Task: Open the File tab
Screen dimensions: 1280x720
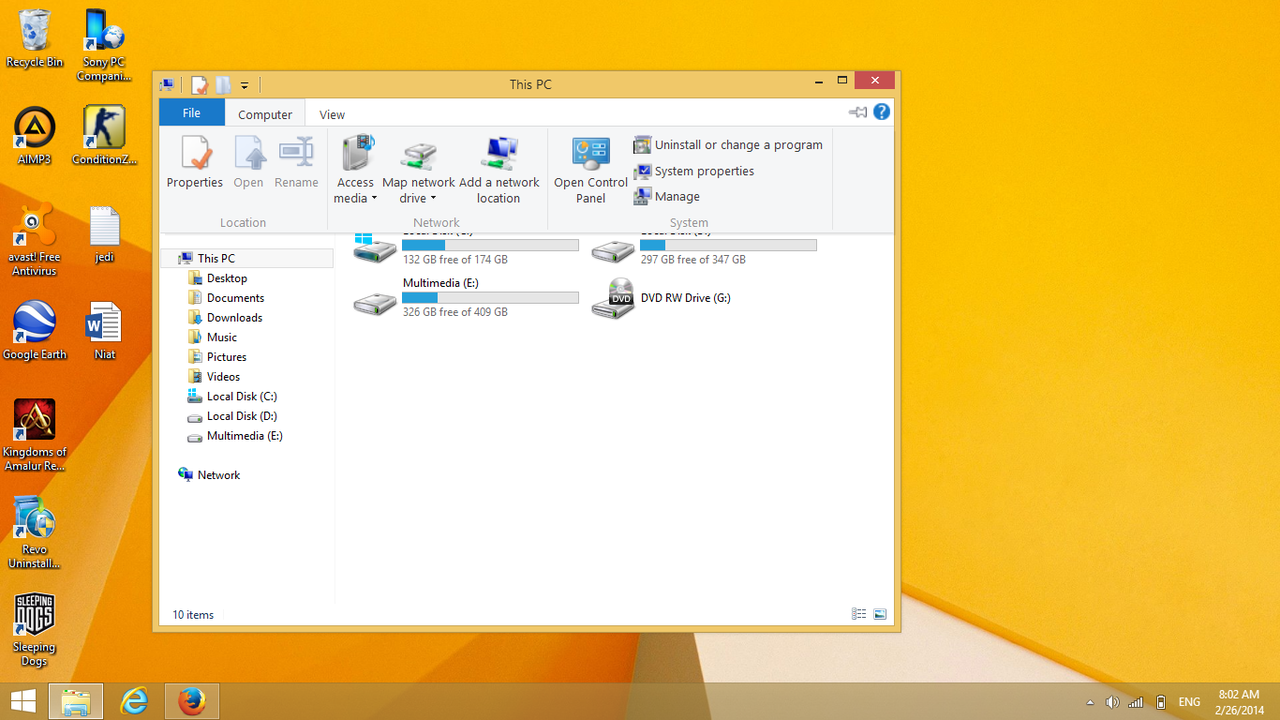Action: pyautogui.click(x=191, y=113)
